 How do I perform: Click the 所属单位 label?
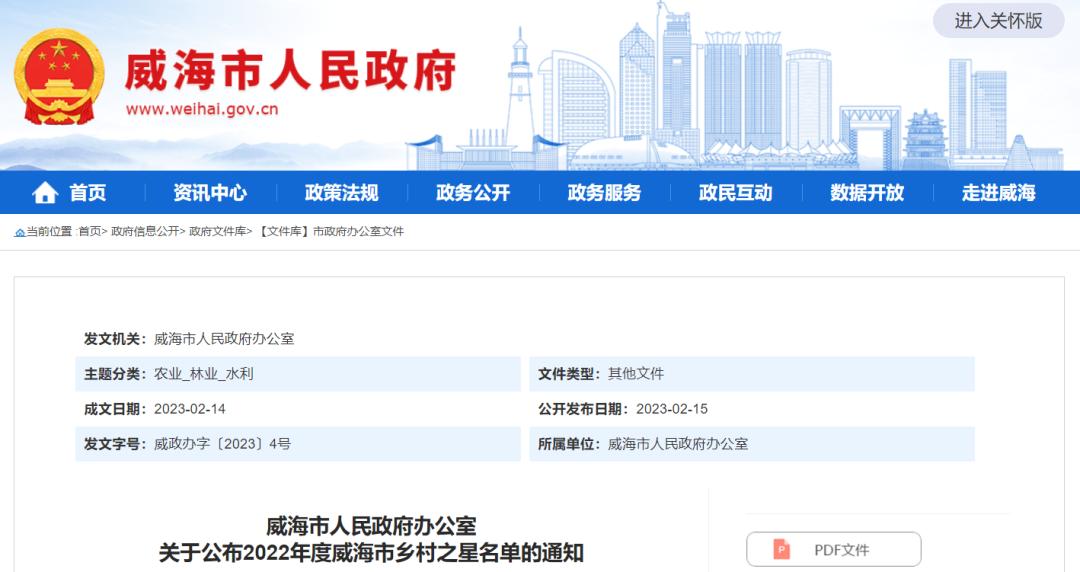click(569, 444)
